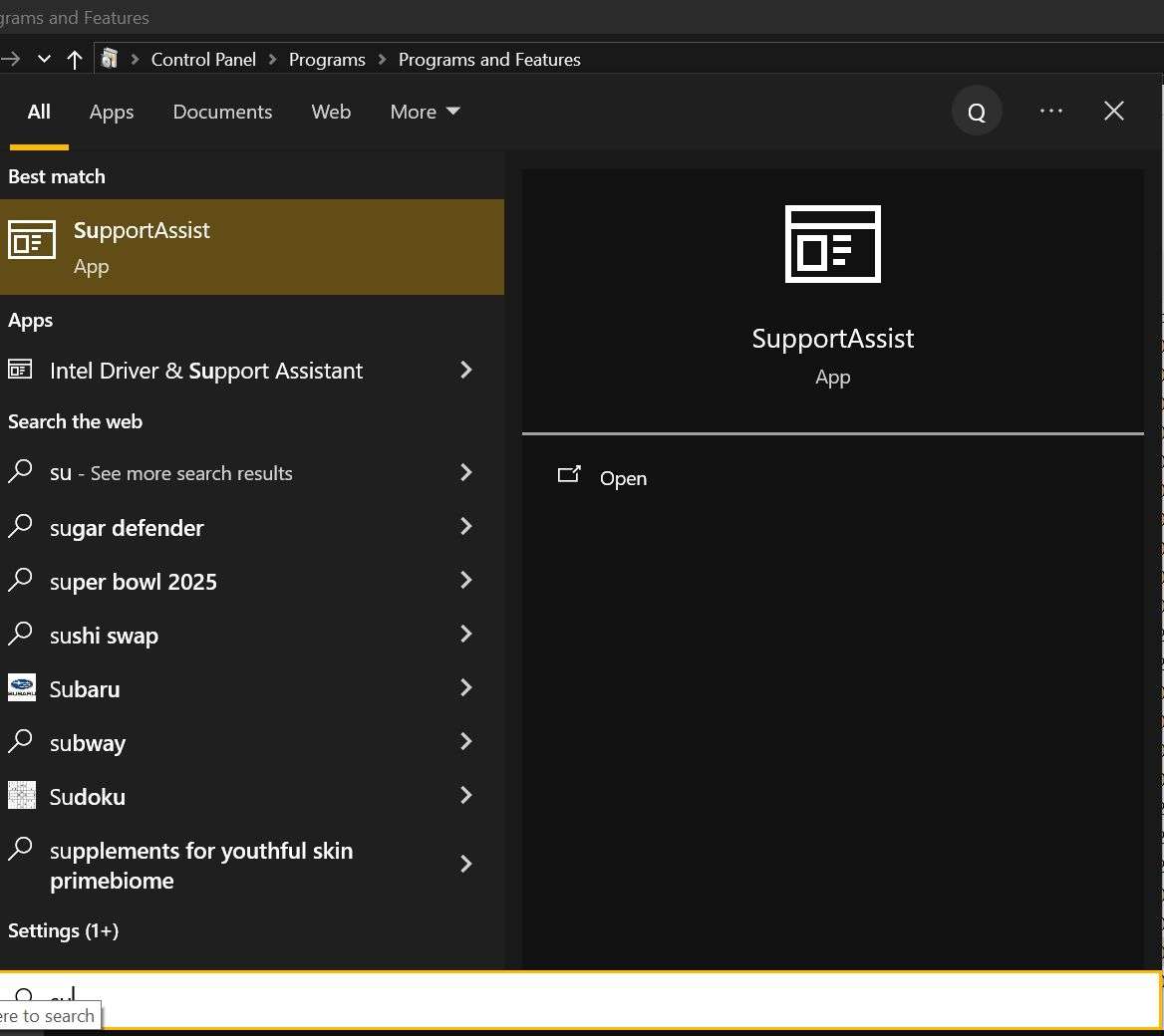Open the three-dot options menu
This screenshot has height=1036, width=1164.
point(1051,112)
